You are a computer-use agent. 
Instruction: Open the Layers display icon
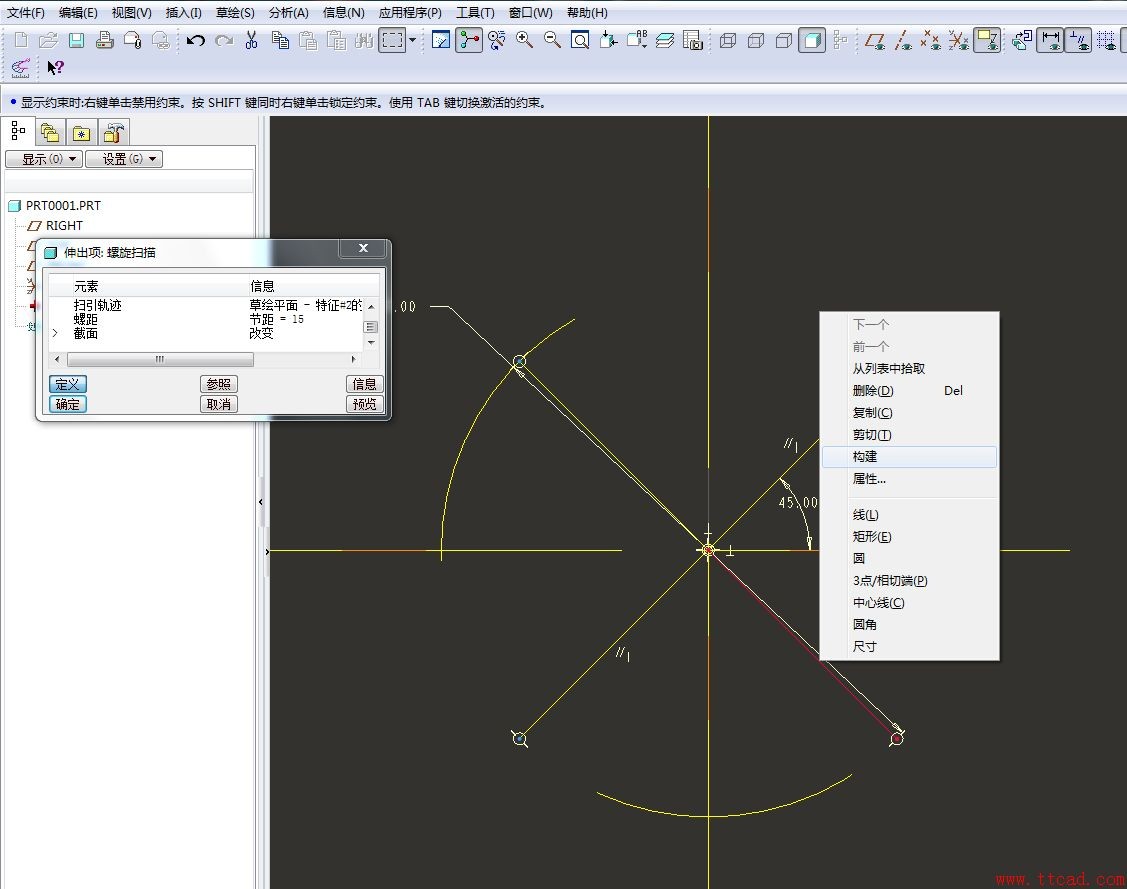(666, 41)
